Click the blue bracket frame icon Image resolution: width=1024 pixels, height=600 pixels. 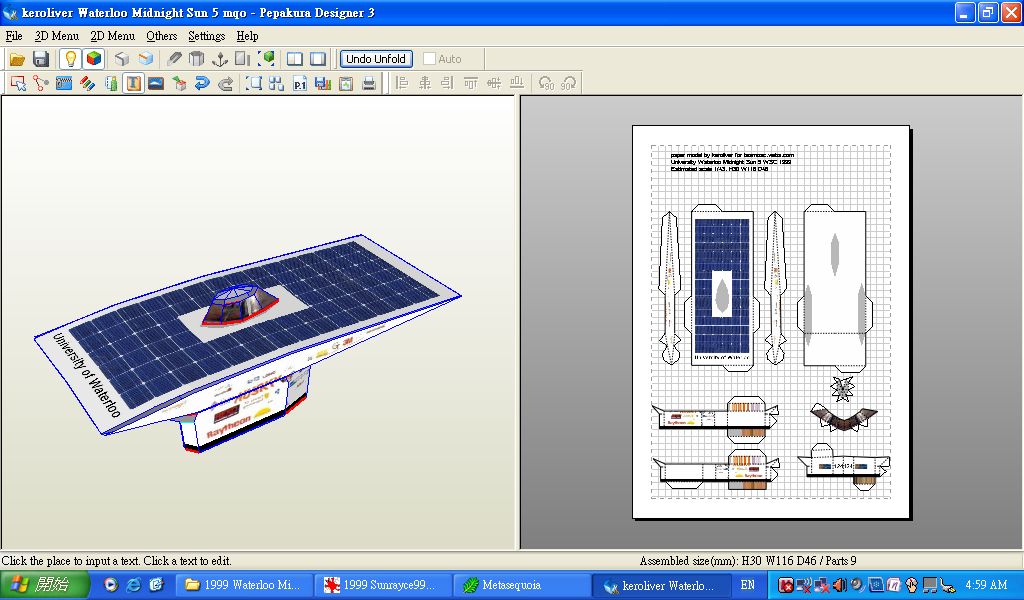coord(253,84)
